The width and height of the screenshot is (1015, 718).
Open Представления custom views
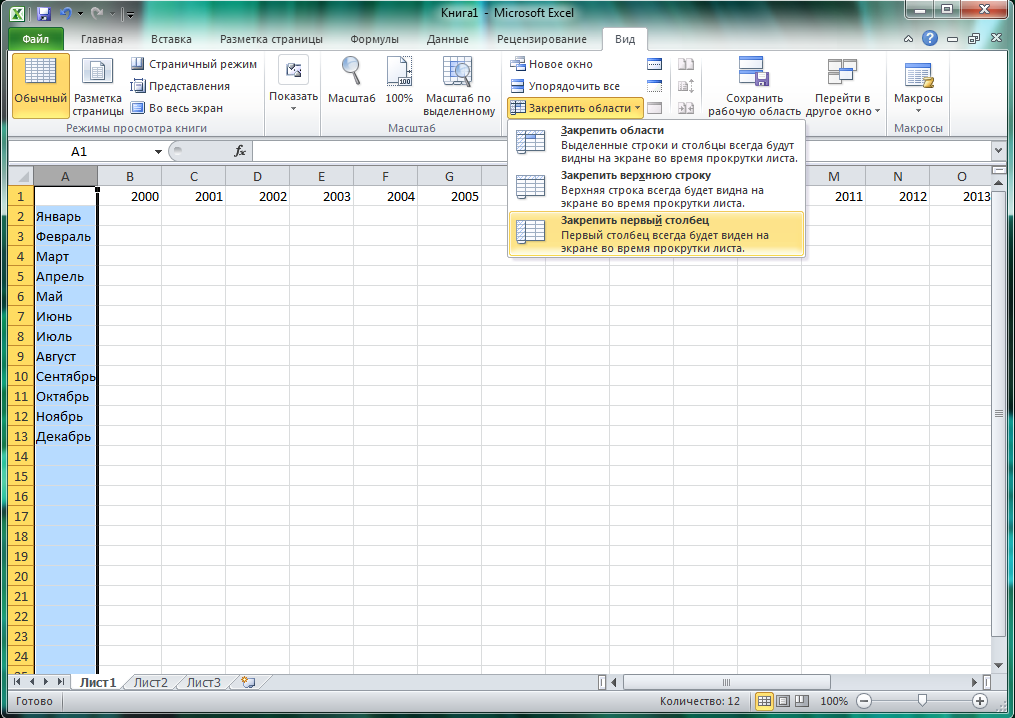181,86
